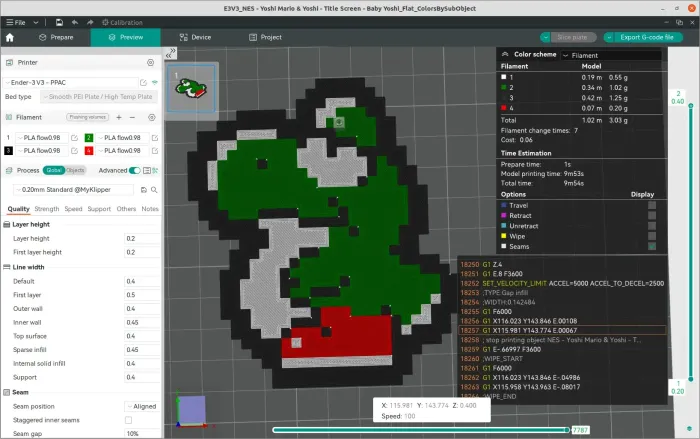Viewport: 700px width, 439px height.
Task: Select the plate 1 Yoshi thumbnail
Action: pos(191,88)
